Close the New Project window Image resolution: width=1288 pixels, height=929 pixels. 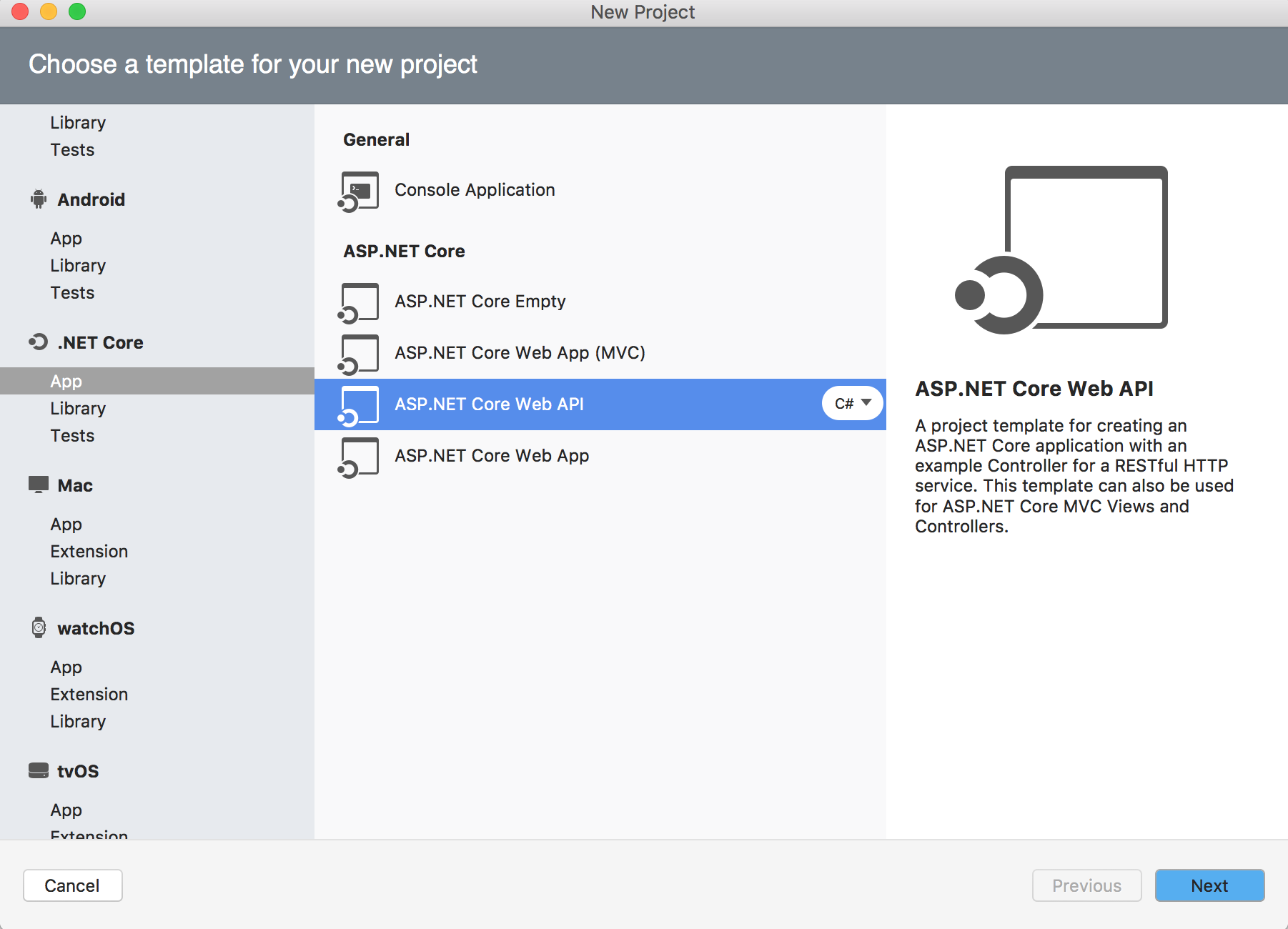click(20, 11)
